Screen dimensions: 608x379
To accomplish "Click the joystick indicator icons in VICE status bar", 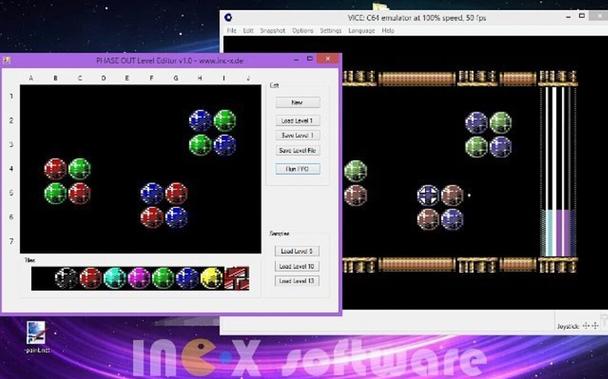I will tap(591, 326).
